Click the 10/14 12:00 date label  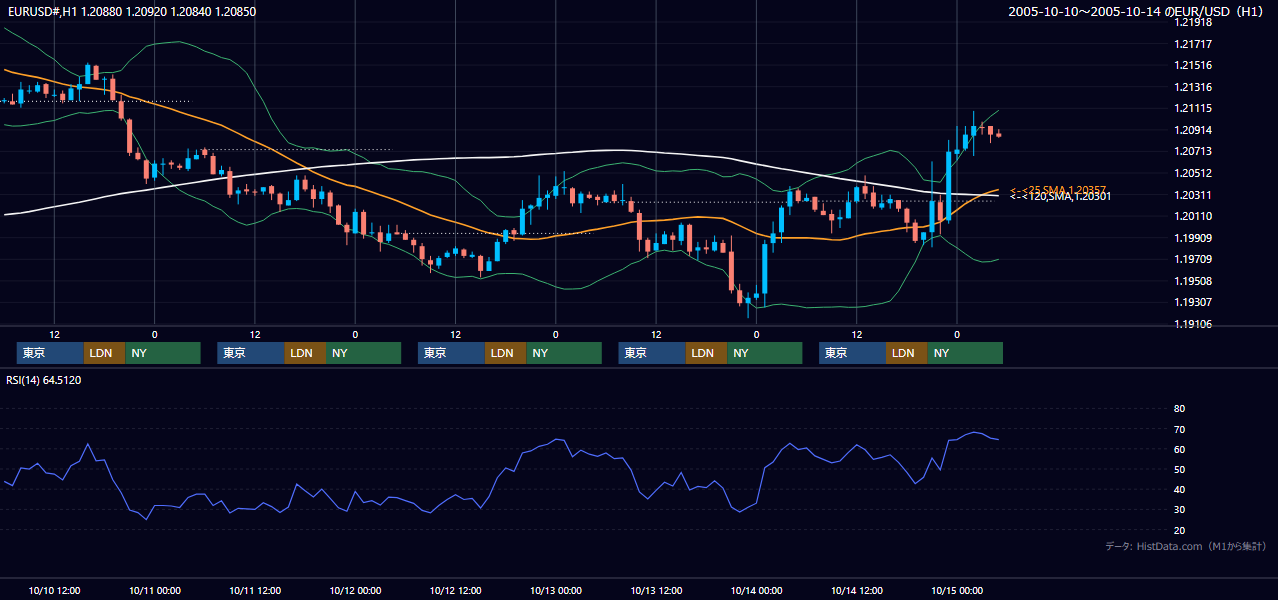tap(857, 590)
